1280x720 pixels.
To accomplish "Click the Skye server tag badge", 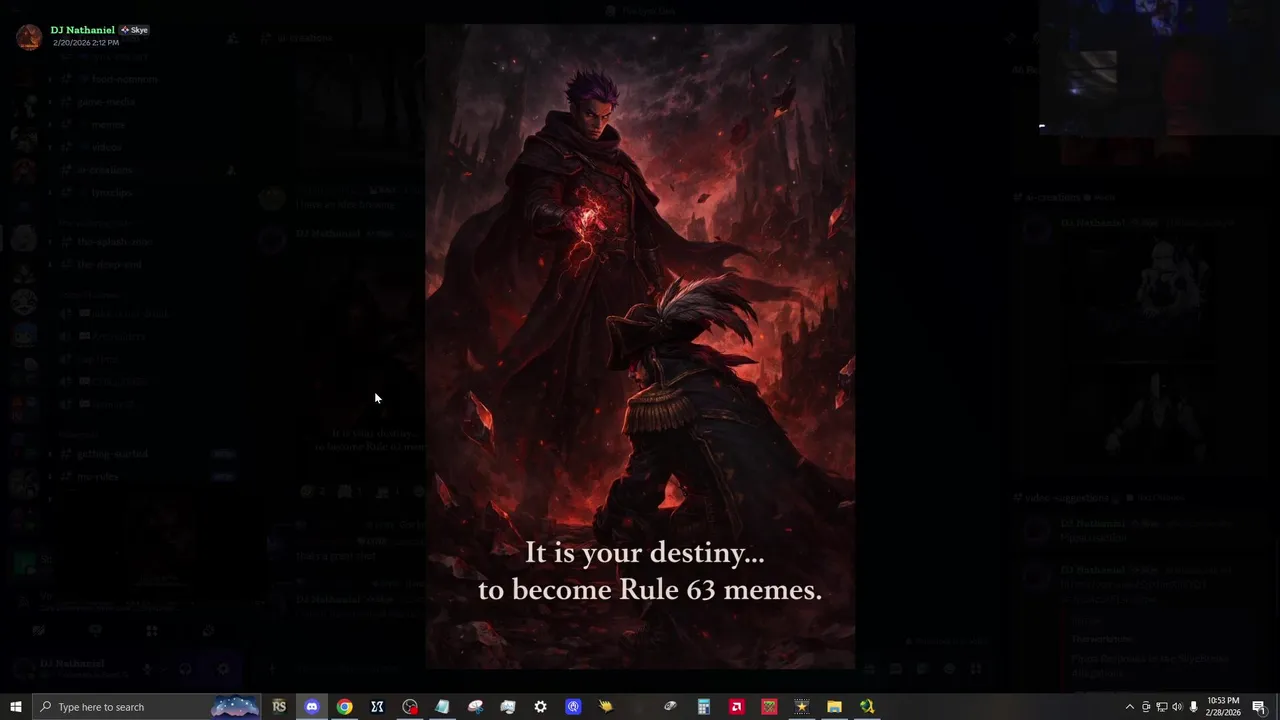I will coord(134,30).
